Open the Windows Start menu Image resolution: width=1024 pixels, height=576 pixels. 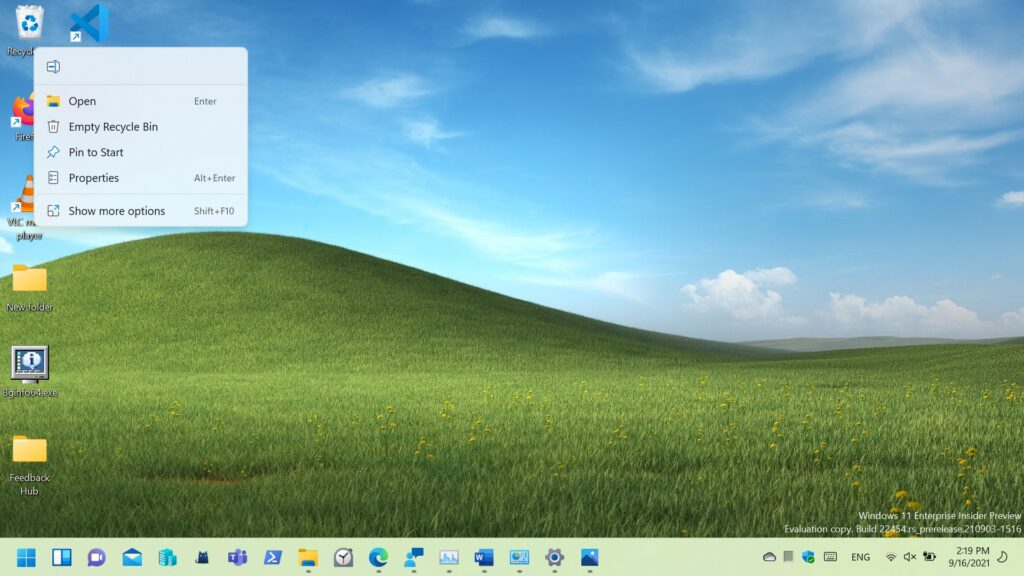point(26,557)
